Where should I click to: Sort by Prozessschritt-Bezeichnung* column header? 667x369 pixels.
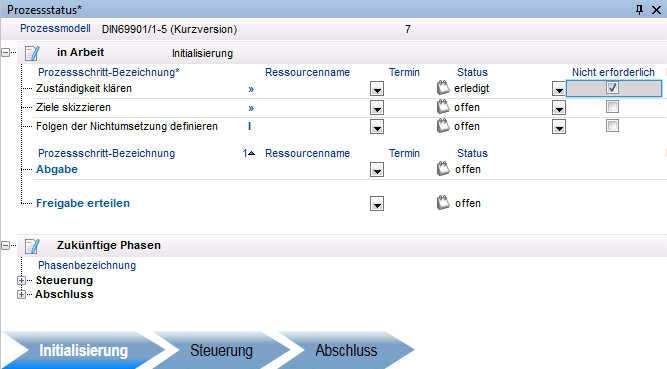[109, 72]
